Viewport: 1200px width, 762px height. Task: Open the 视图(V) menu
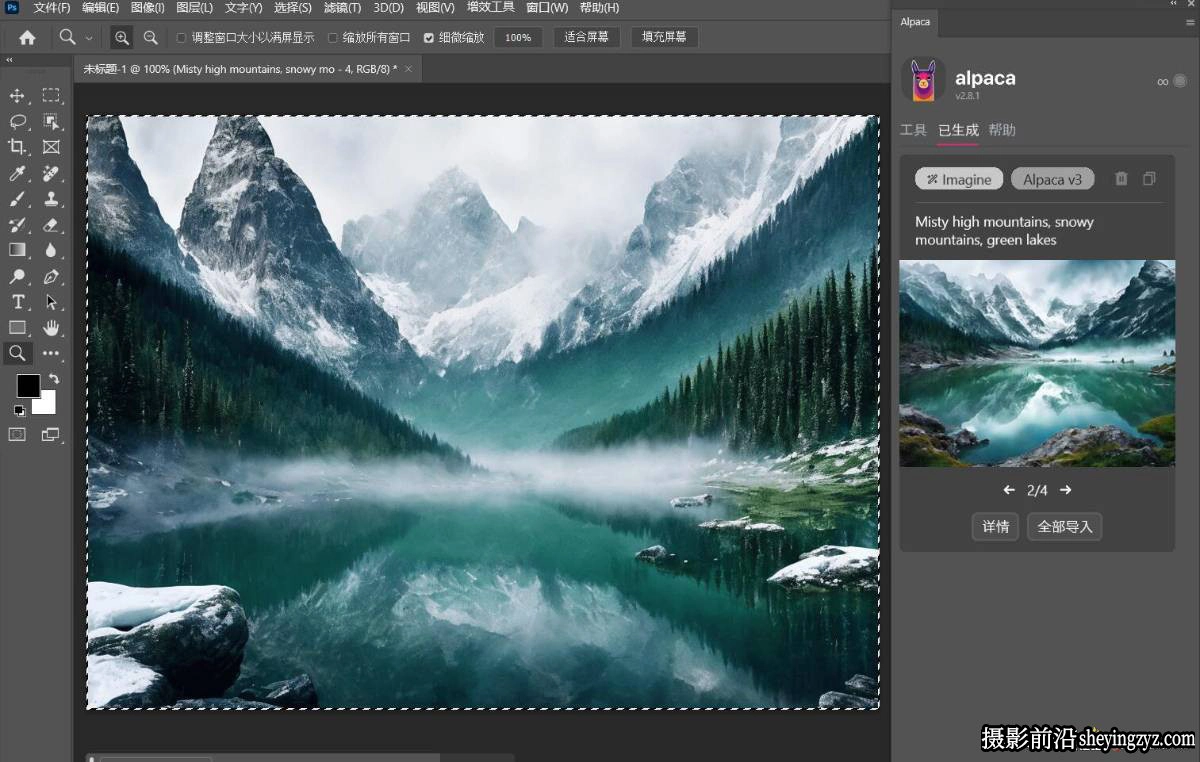434,8
